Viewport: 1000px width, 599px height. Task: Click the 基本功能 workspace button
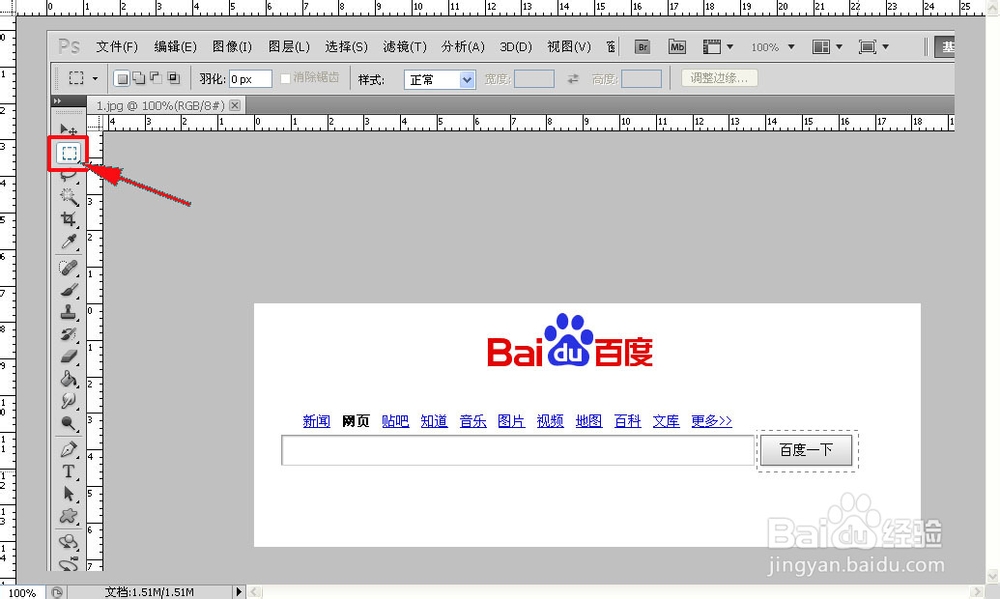pos(945,47)
